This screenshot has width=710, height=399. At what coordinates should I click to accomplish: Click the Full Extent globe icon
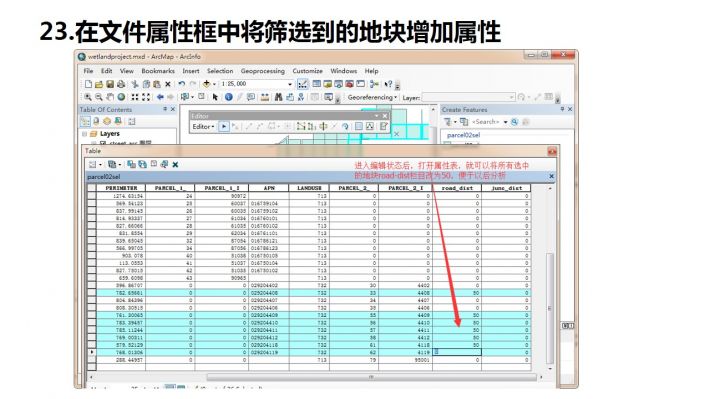pyautogui.click(x=121, y=97)
